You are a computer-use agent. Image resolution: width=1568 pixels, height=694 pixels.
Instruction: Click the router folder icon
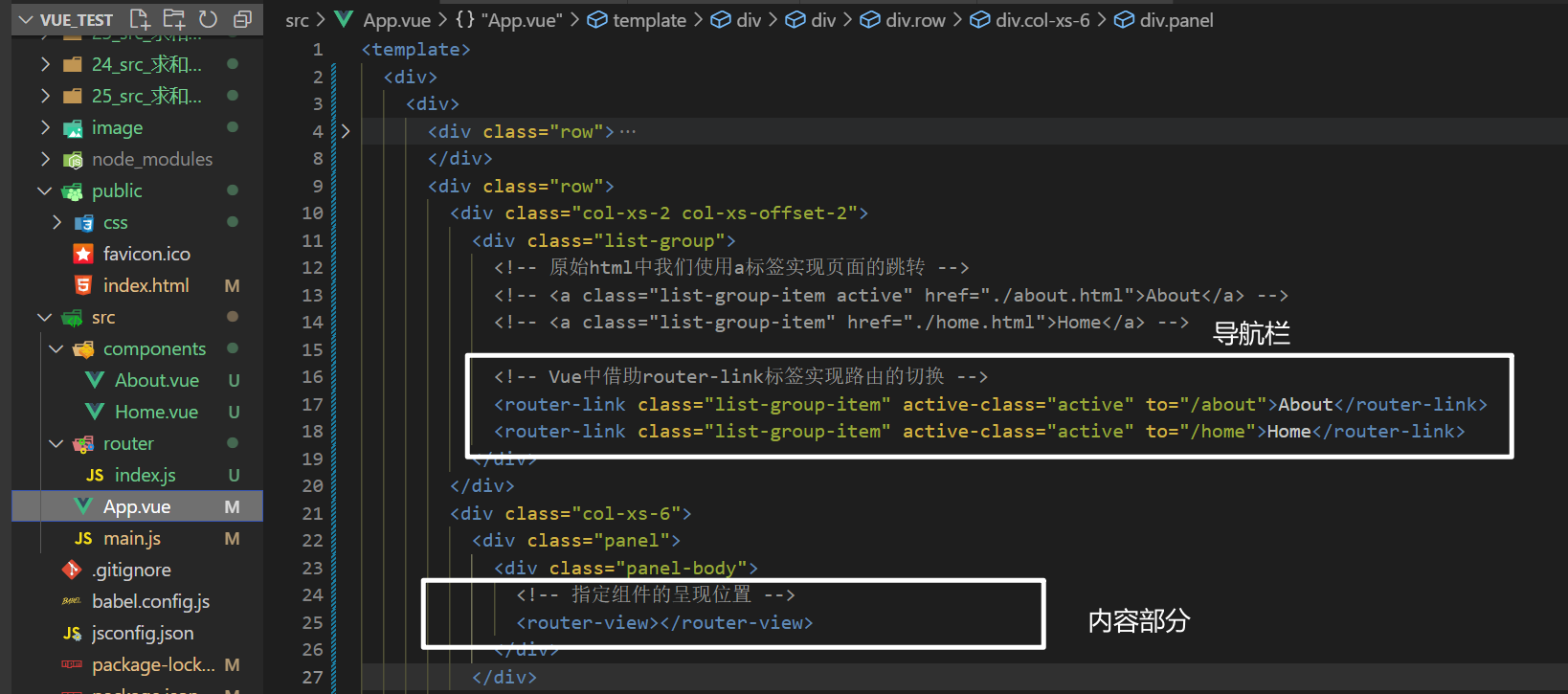tap(84, 444)
